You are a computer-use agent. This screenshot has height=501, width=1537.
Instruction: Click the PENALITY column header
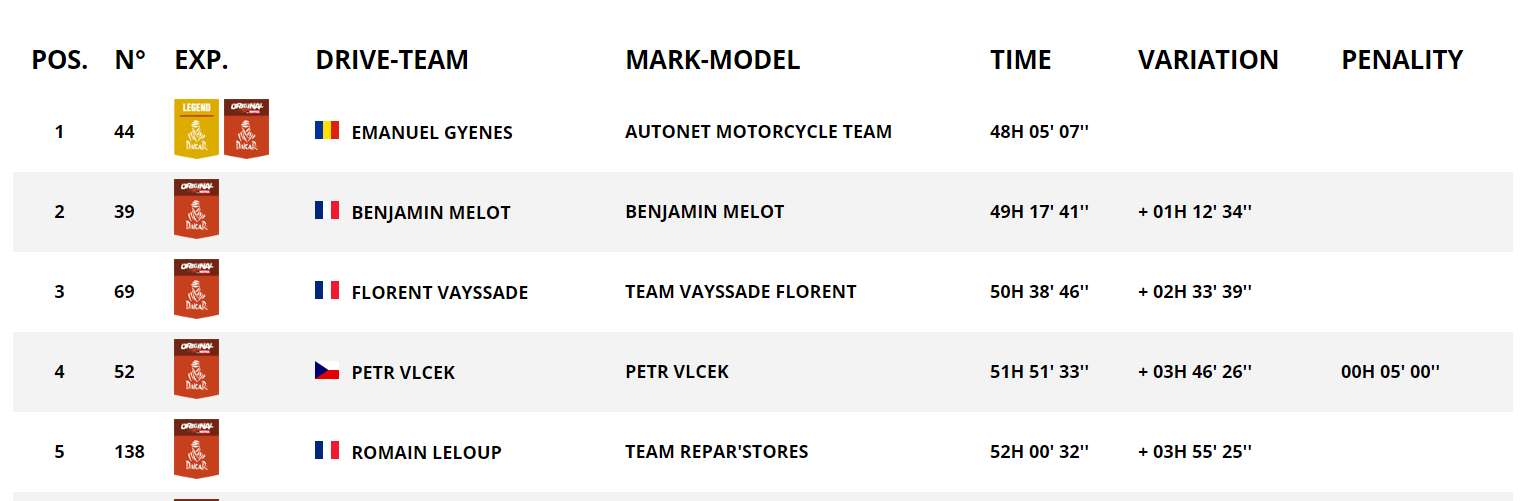[x=1402, y=60]
